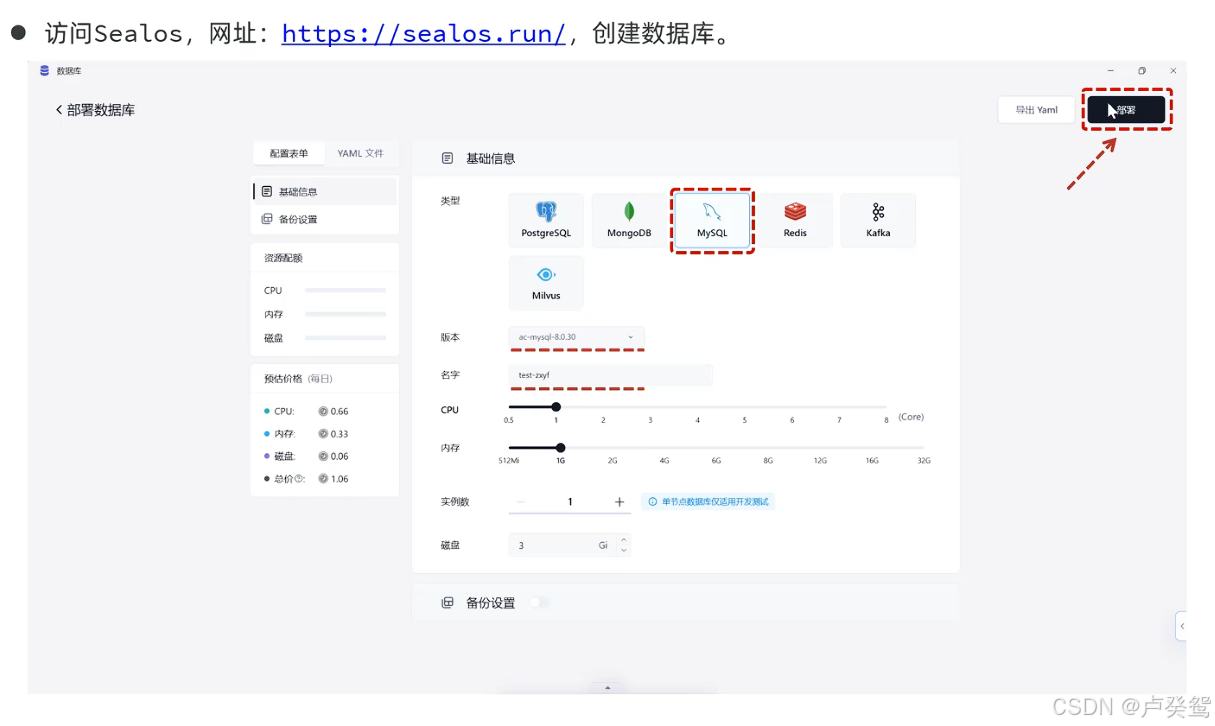1215x726 pixels.
Task: Click the info icon beside 单节点数据库 notice
Action: point(653,502)
